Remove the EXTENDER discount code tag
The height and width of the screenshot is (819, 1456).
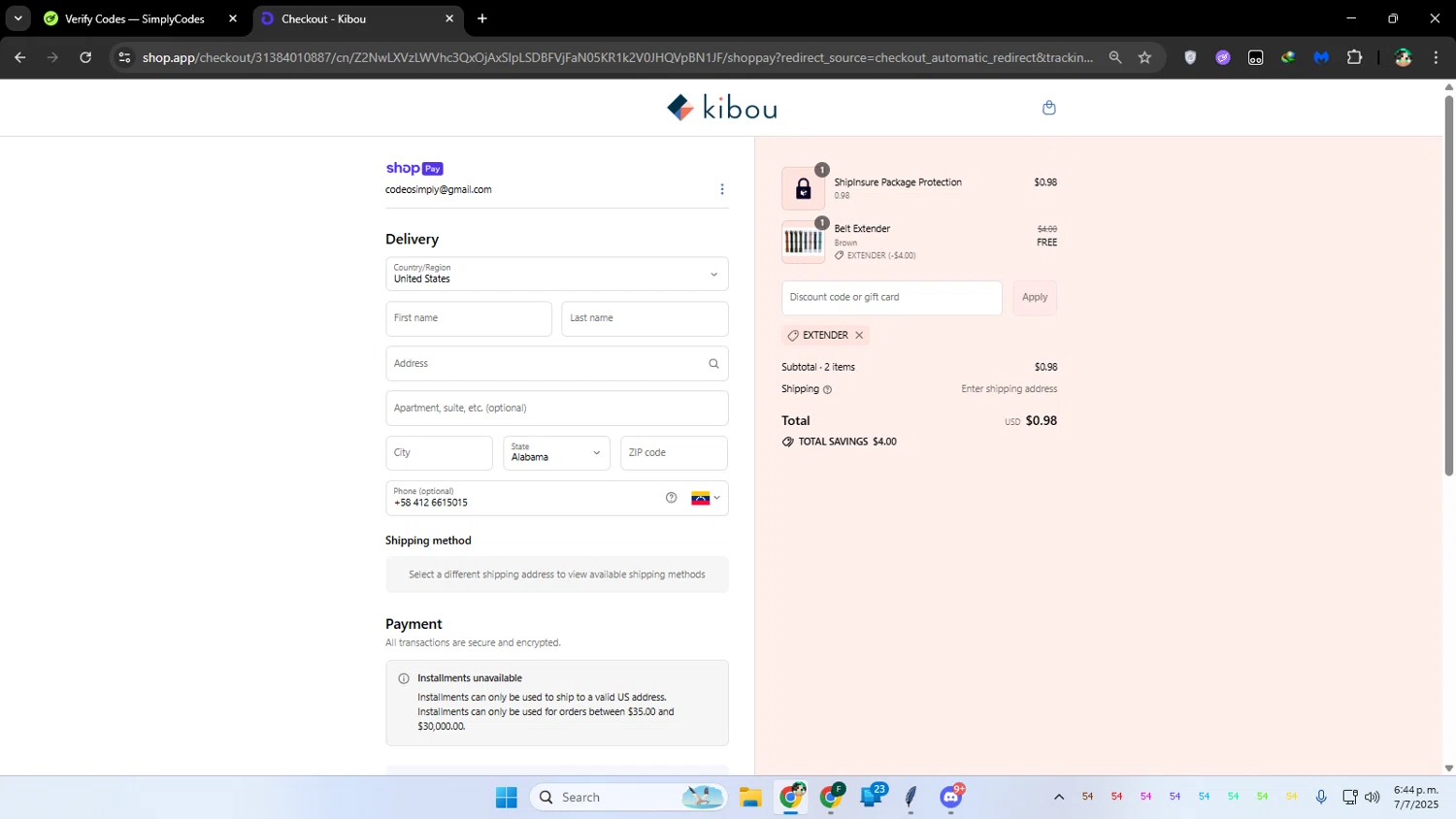859,336
